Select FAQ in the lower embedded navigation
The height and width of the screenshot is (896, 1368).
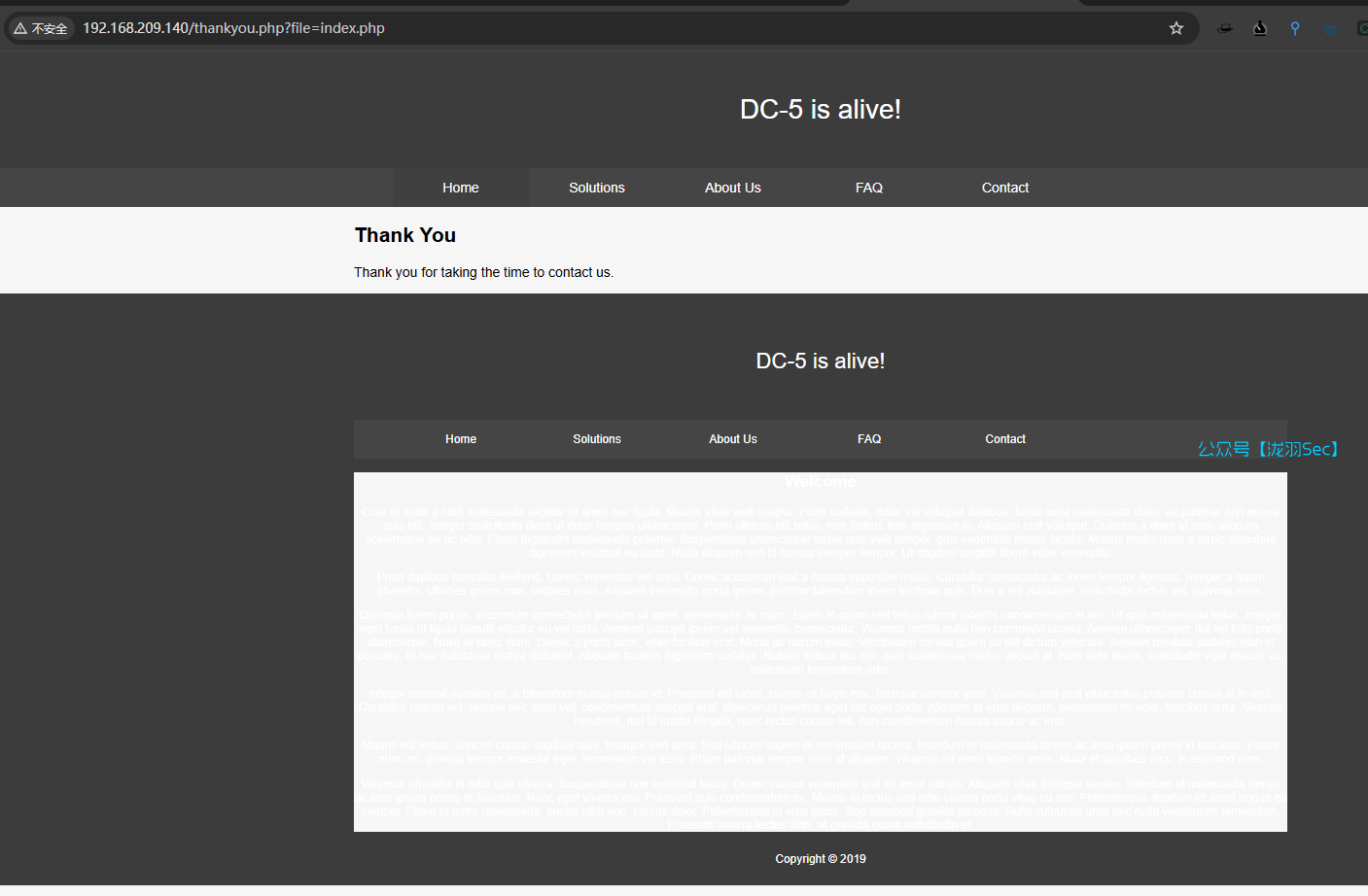869,439
